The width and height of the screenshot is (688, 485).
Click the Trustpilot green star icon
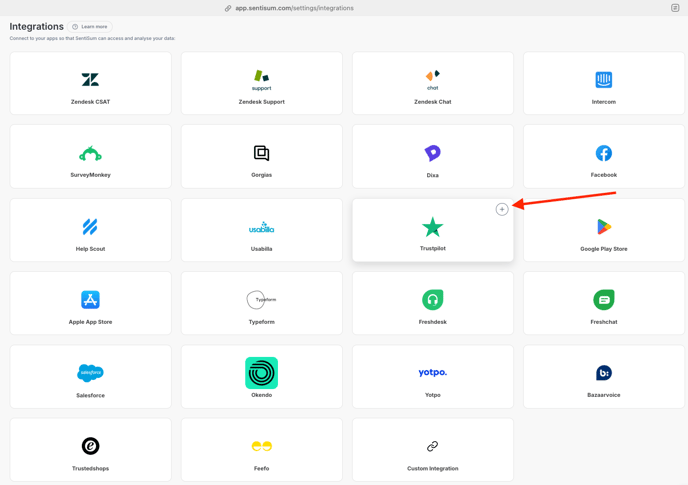point(433,227)
